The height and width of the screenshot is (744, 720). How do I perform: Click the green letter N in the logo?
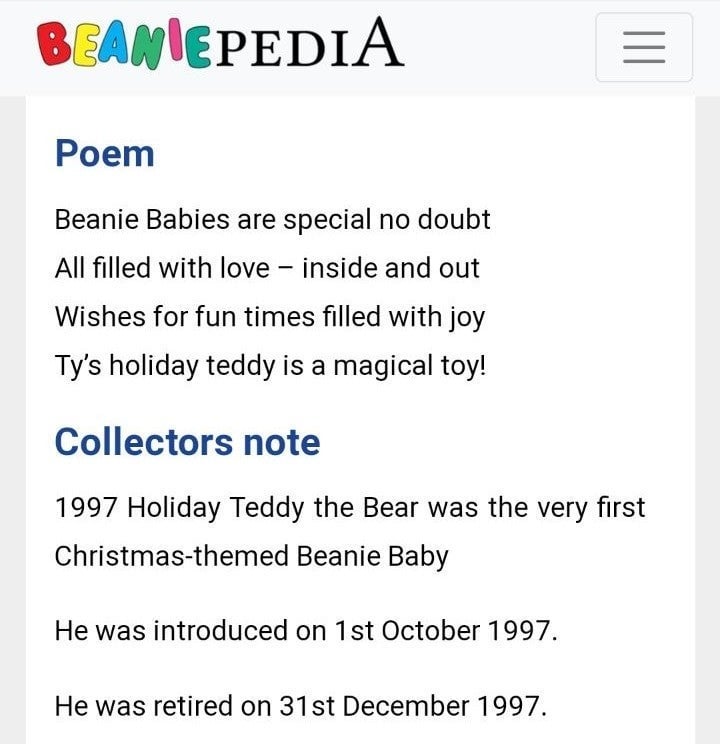tap(150, 47)
